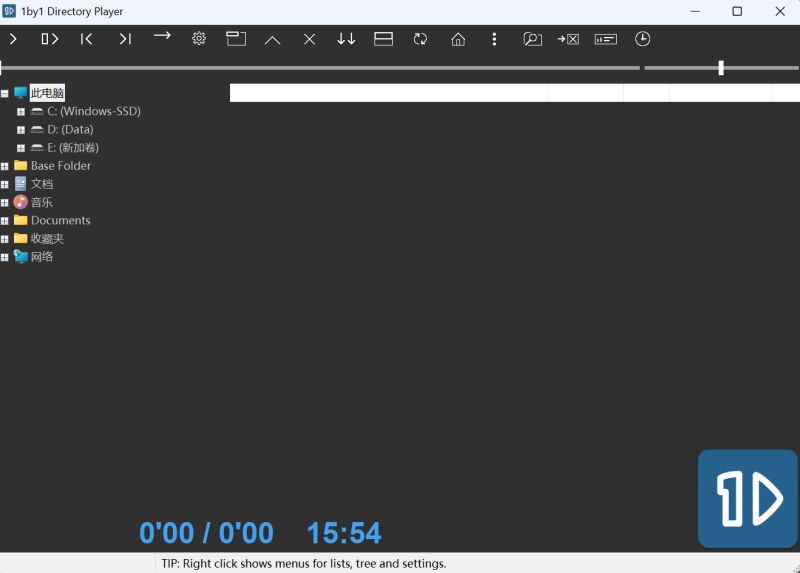Click the white file list header row
Screen dimensions: 800x573
(x=515, y=93)
